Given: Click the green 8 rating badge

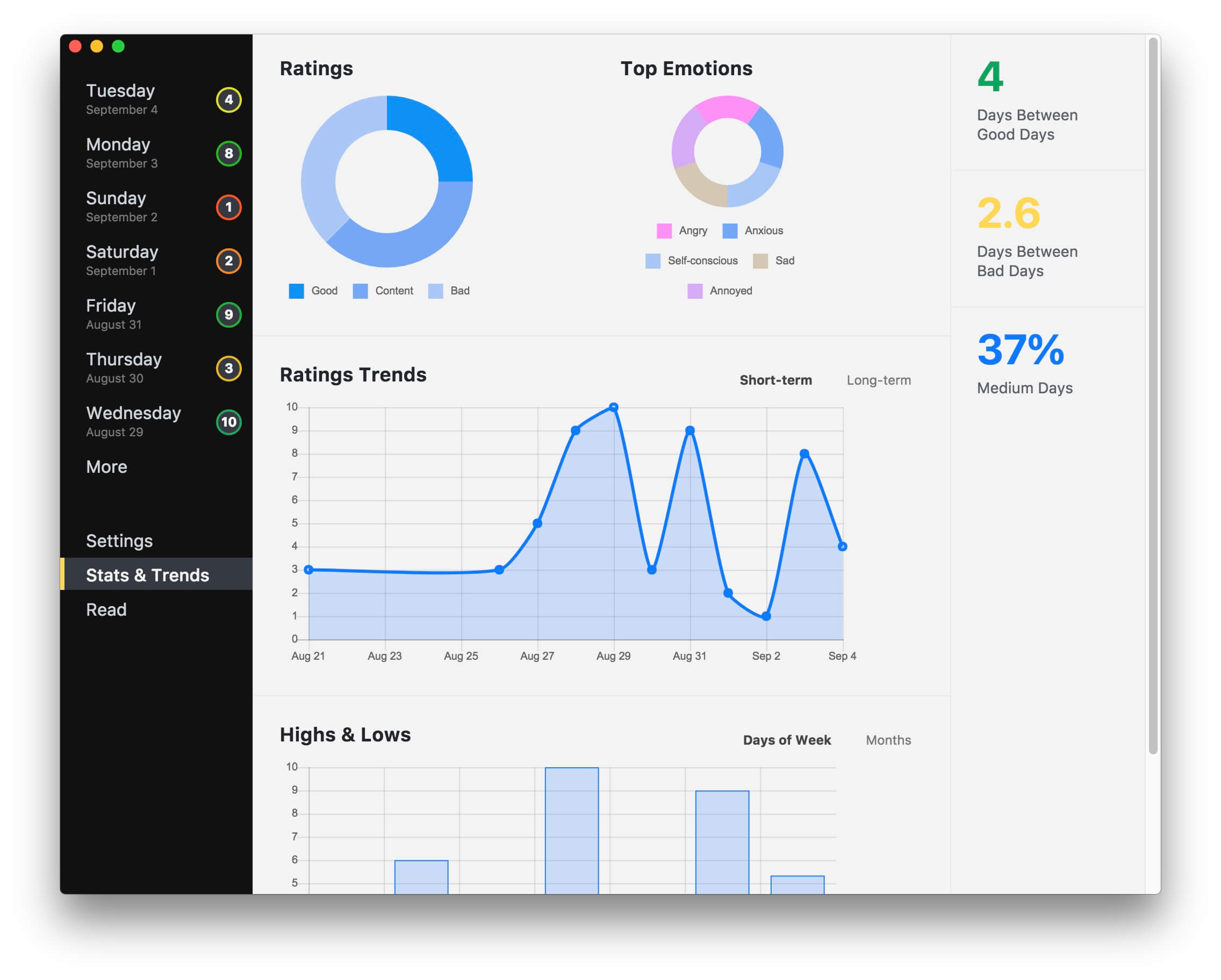Looking at the screenshot, I should [228, 154].
